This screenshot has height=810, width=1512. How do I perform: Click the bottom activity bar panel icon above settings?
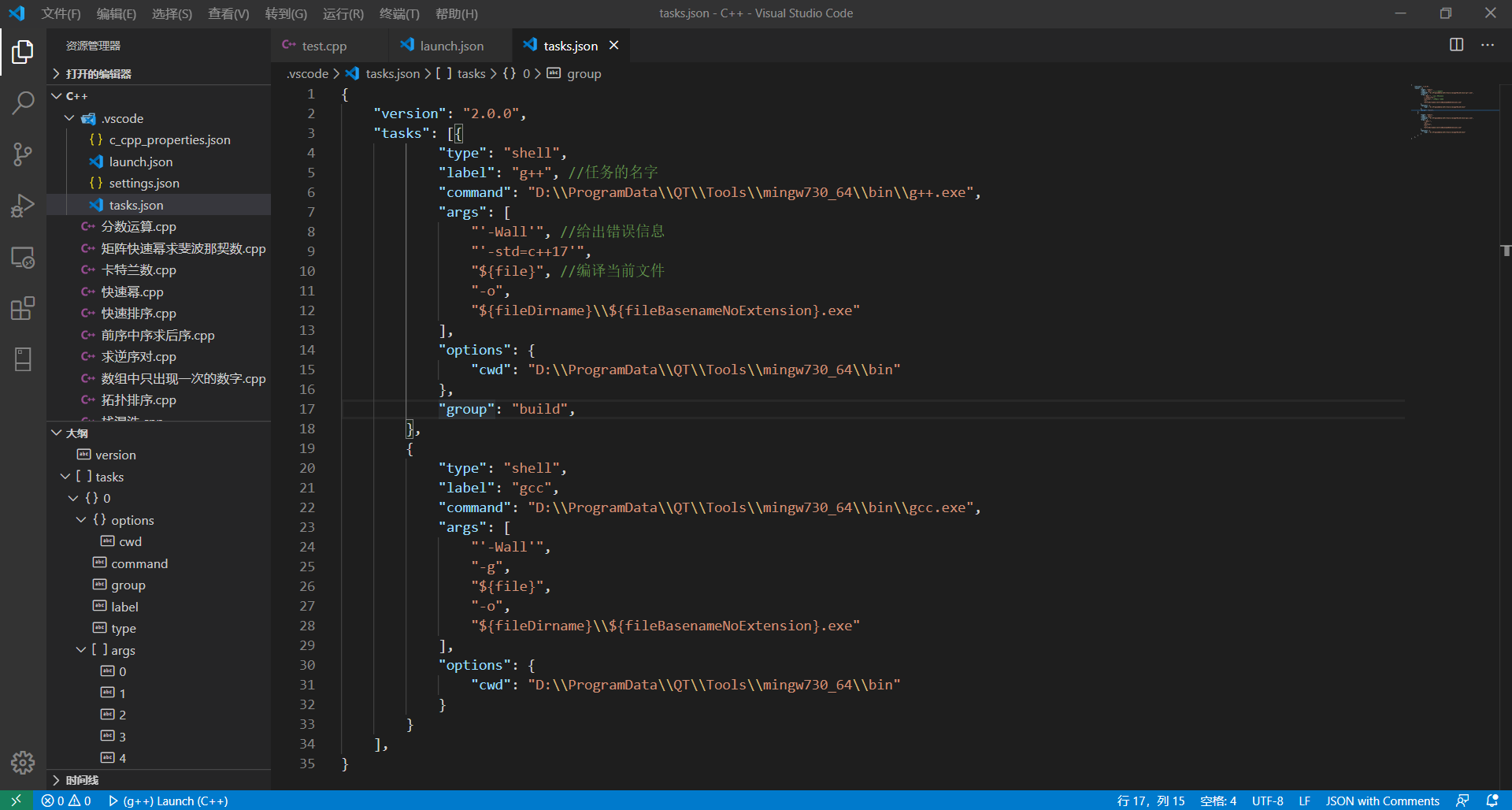click(x=23, y=359)
